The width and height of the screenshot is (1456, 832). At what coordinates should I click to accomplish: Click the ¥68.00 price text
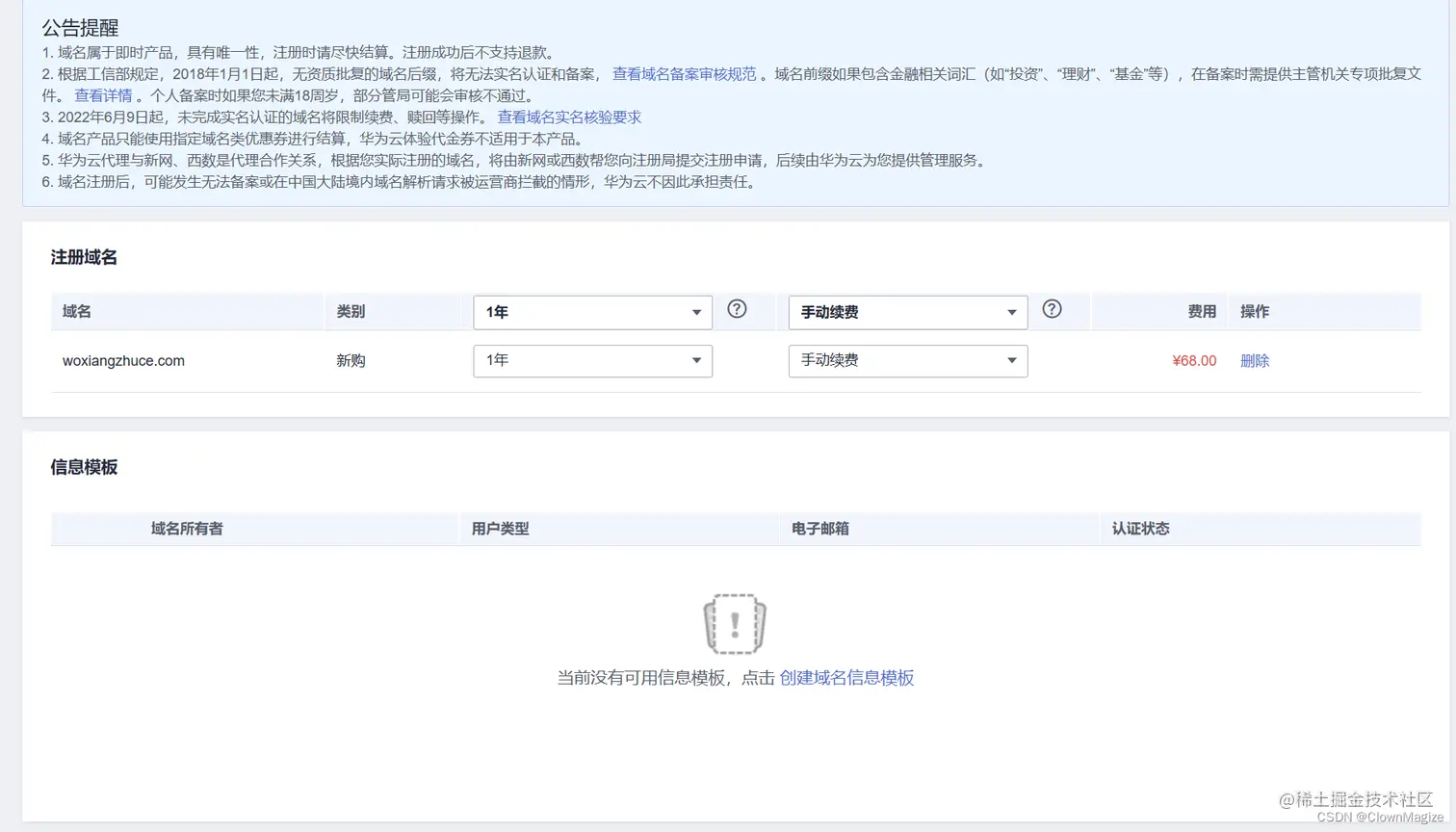(1193, 360)
